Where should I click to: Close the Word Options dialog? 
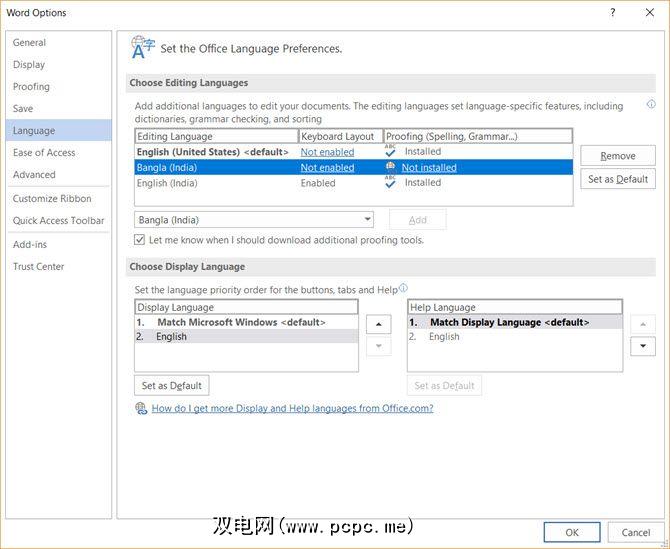click(x=649, y=12)
